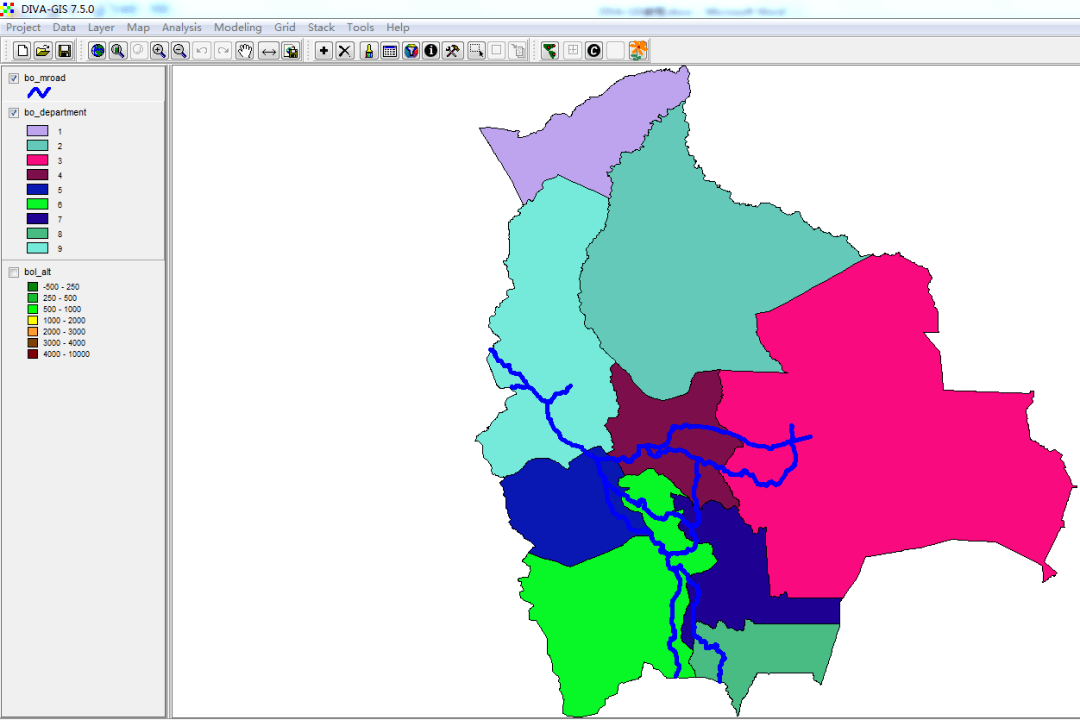The width and height of the screenshot is (1080, 720).
Task: Hide the bo_department layer via its checkbox
Action: [x=14, y=113]
